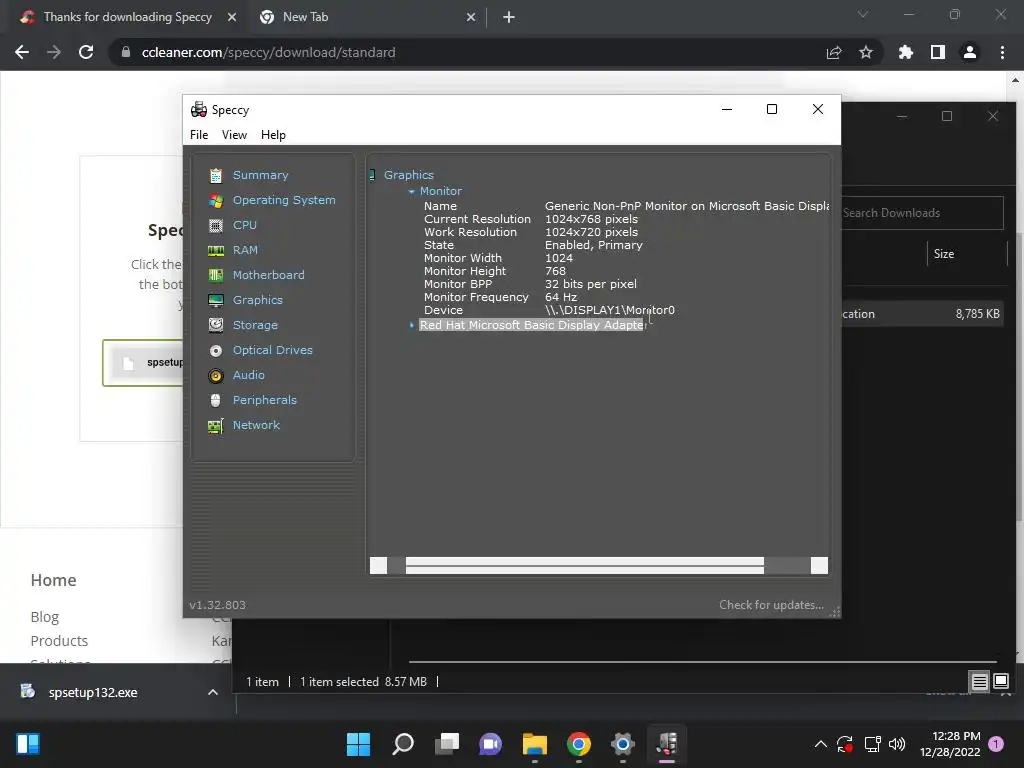Select the Current Resolution row
Image resolution: width=1024 pixels, height=768 pixels.
point(530,219)
